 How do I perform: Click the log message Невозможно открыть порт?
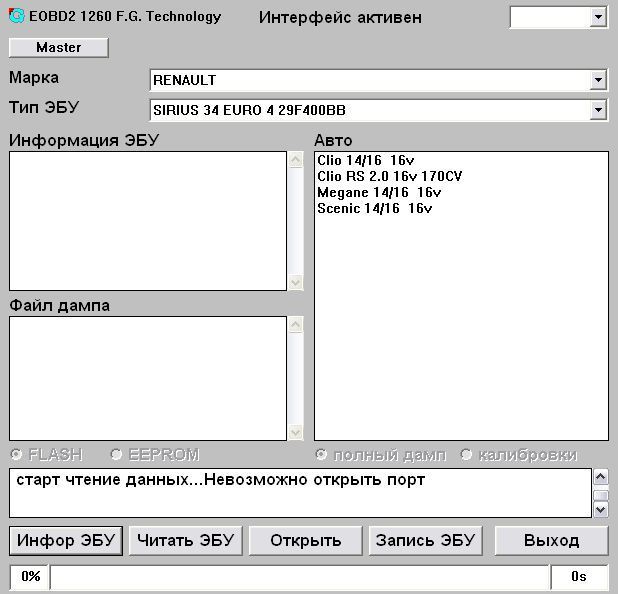(x=315, y=480)
